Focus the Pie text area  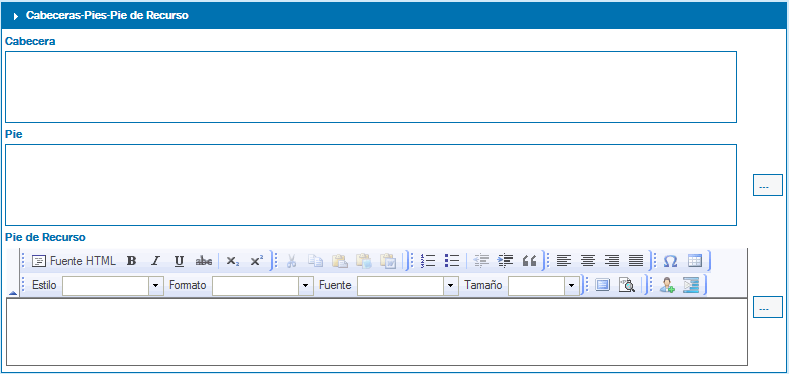(x=371, y=185)
